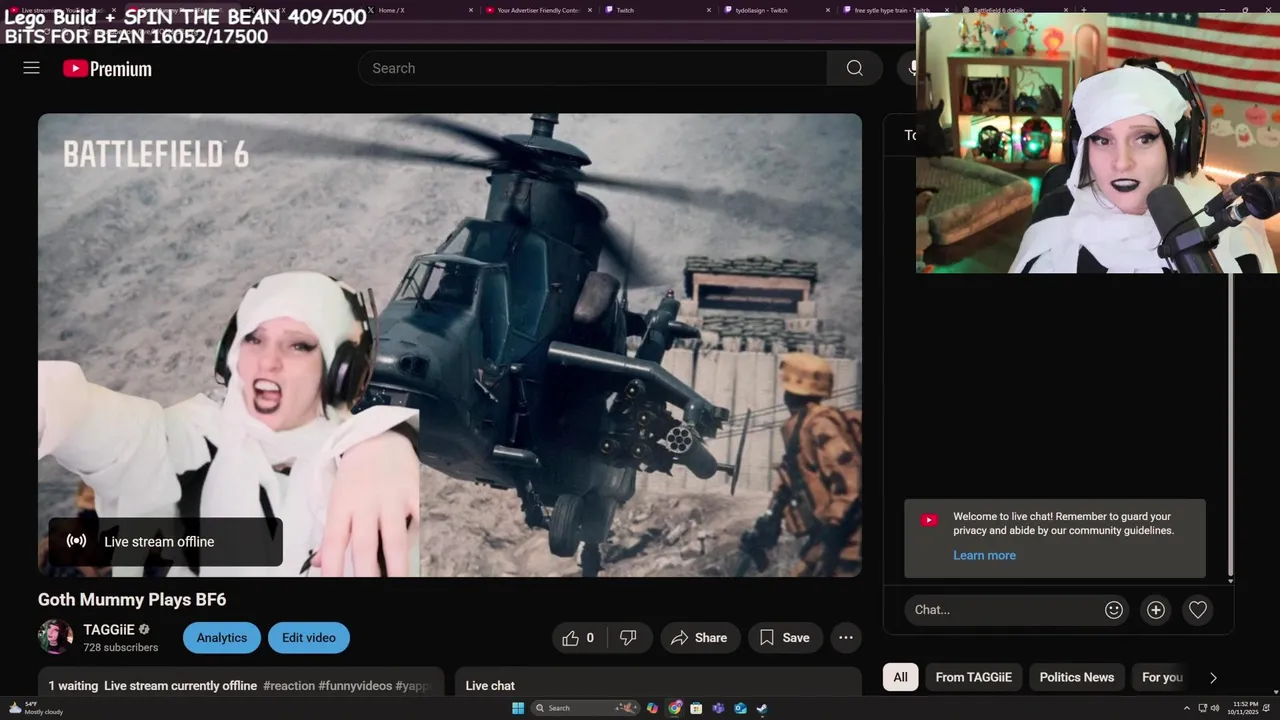The height and width of the screenshot is (720, 1280).
Task: Click the Edit video button
Action: [309, 638]
